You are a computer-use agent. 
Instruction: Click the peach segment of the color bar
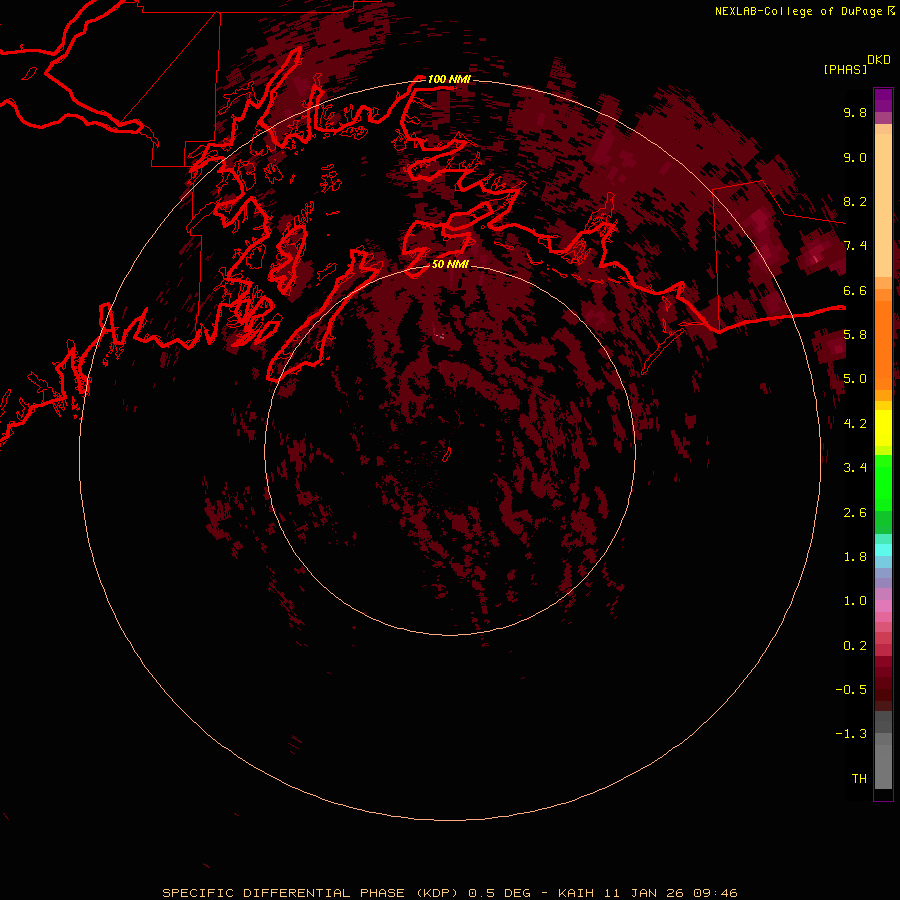[x=883, y=205]
